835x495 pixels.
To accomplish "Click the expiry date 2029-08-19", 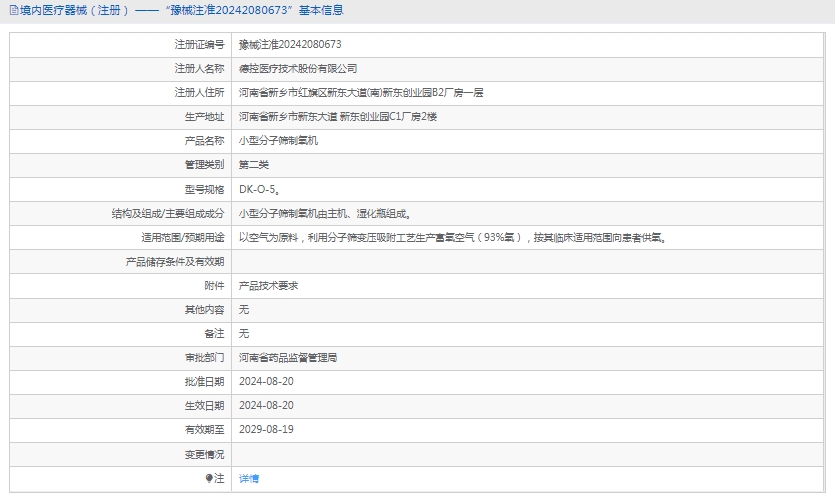I will (x=266, y=430).
